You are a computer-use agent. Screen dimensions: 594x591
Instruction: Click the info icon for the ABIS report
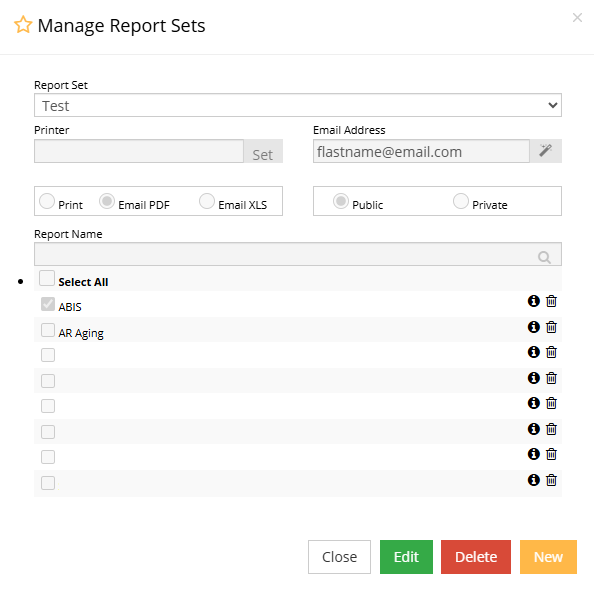coord(533,301)
